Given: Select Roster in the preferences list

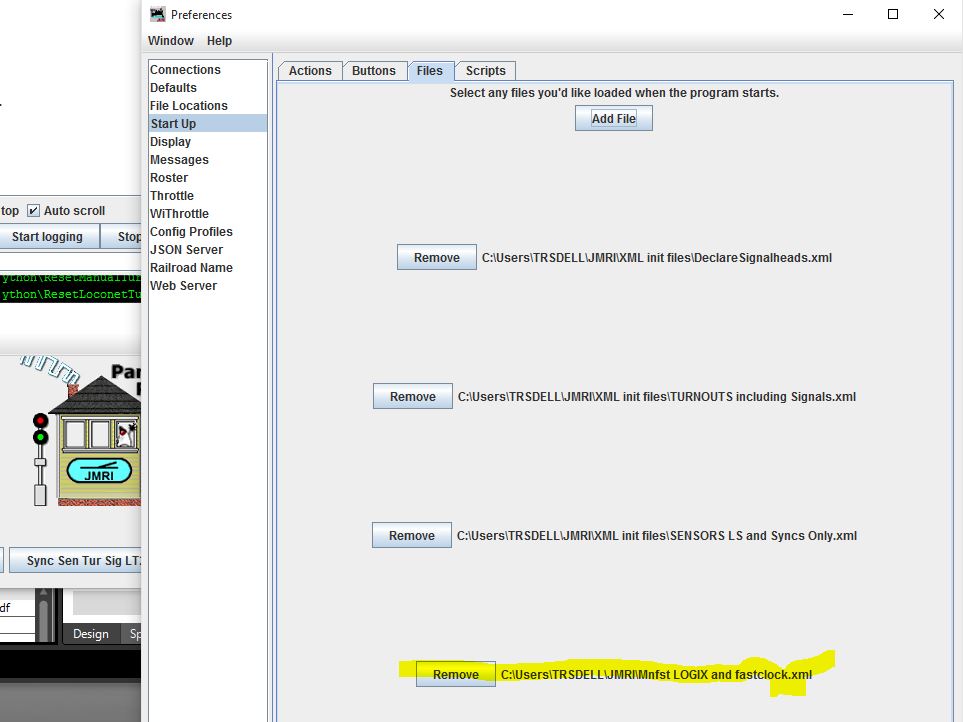Looking at the screenshot, I should 208,177.
